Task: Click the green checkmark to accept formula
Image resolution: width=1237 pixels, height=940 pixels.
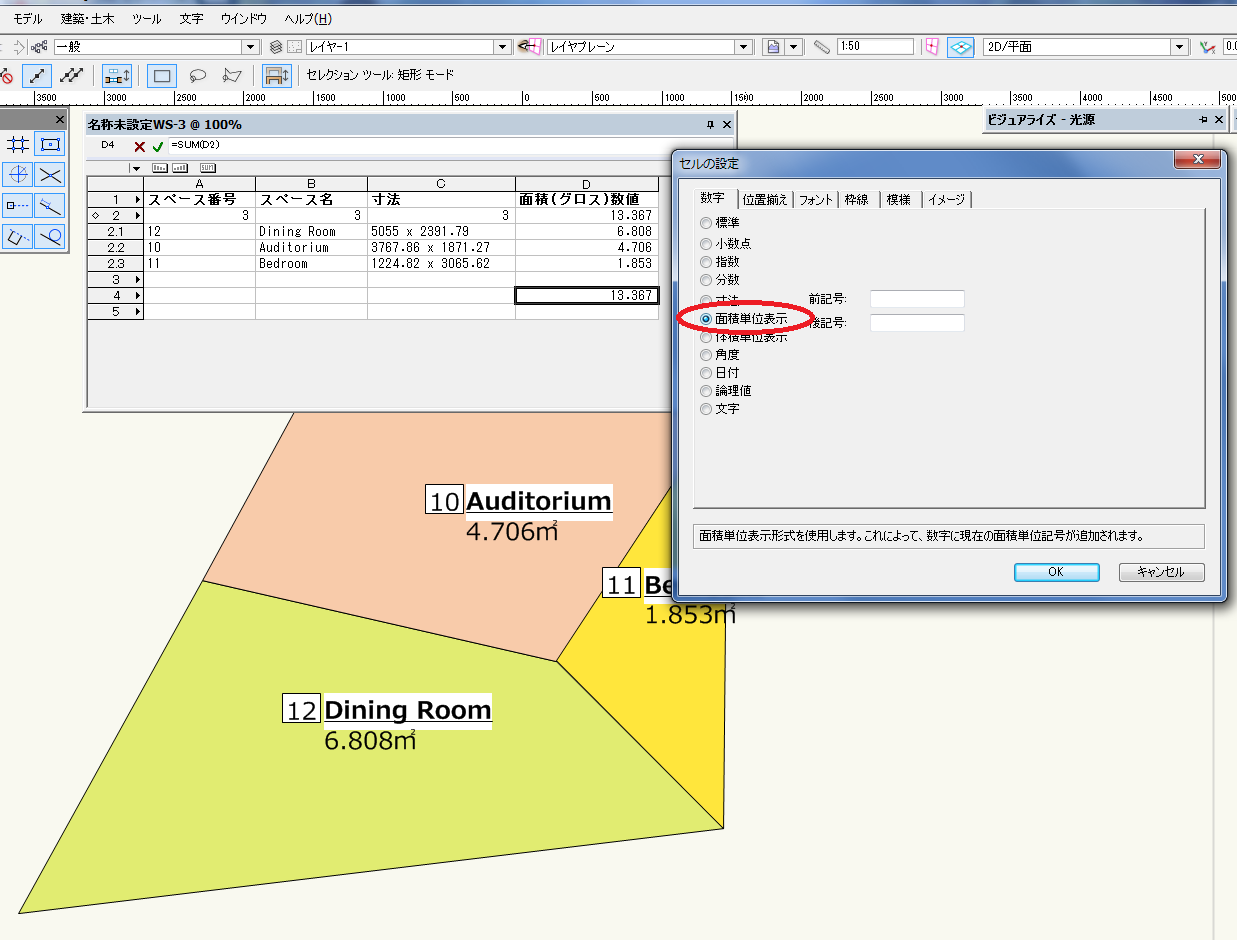Action: click(x=158, y=146)
